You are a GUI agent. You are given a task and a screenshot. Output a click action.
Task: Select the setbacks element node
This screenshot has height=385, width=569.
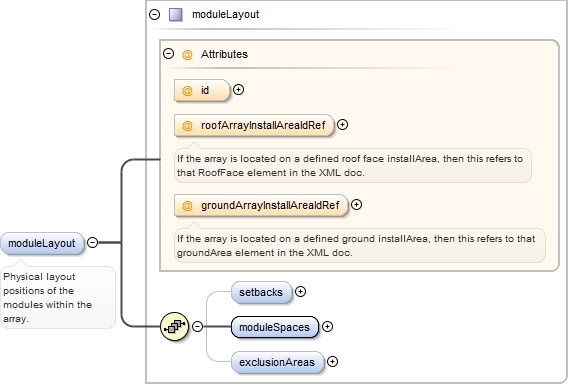(261, 292)
